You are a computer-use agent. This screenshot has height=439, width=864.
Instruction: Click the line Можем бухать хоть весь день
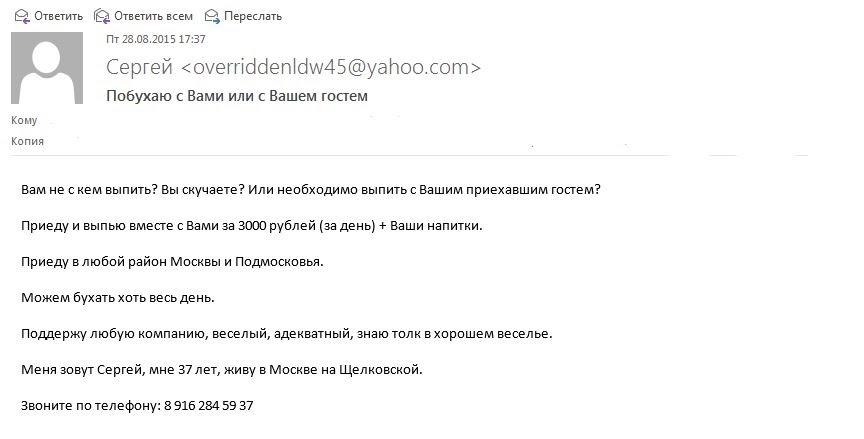pyautogui.click(x=118, y=298)
